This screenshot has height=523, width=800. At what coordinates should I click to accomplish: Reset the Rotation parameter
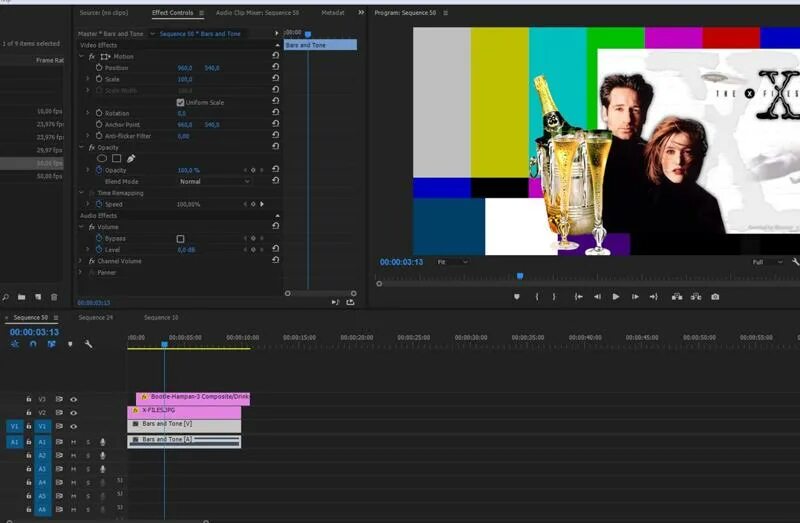(x=276, y=112)
